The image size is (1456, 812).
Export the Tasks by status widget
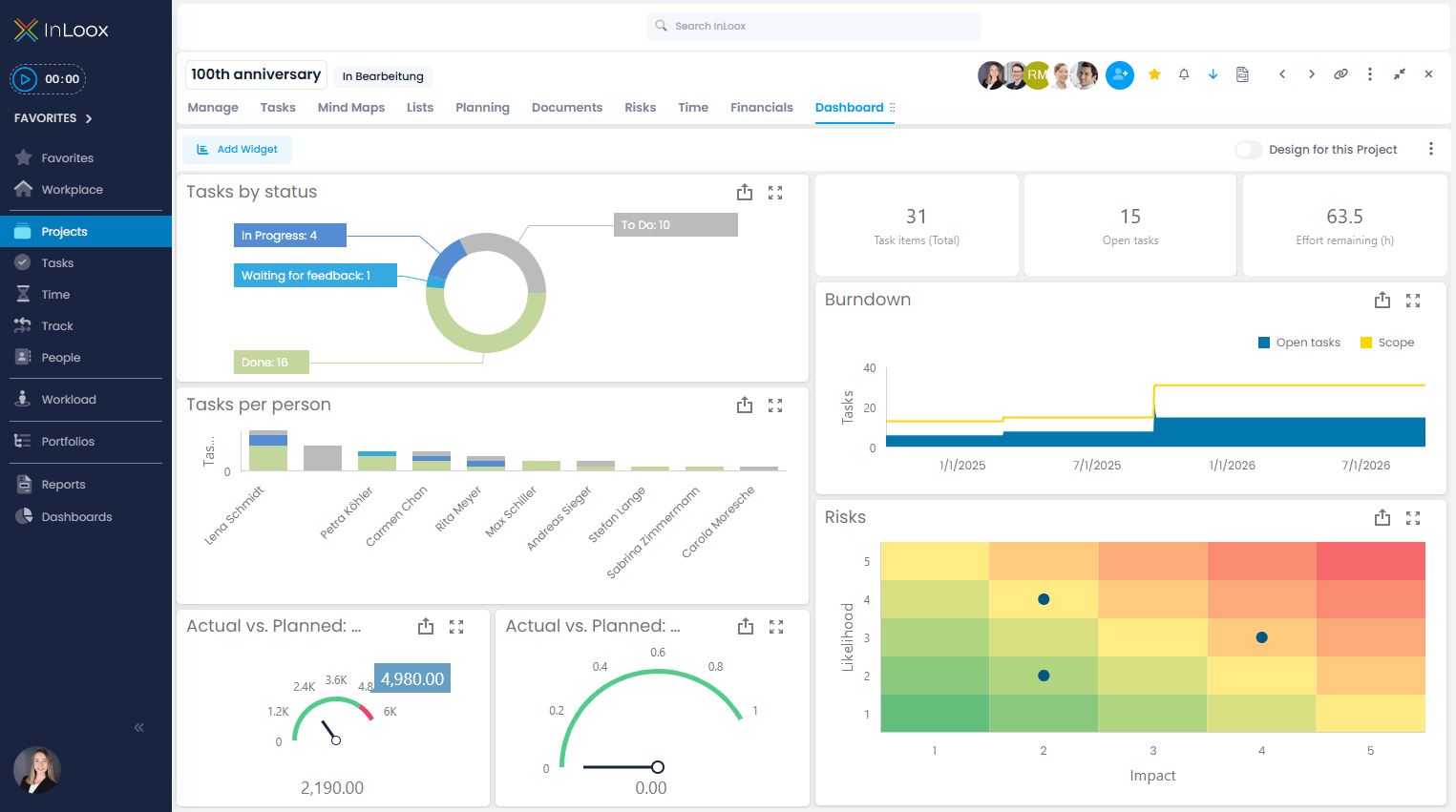pyautogui.click(x=745, y=192)
